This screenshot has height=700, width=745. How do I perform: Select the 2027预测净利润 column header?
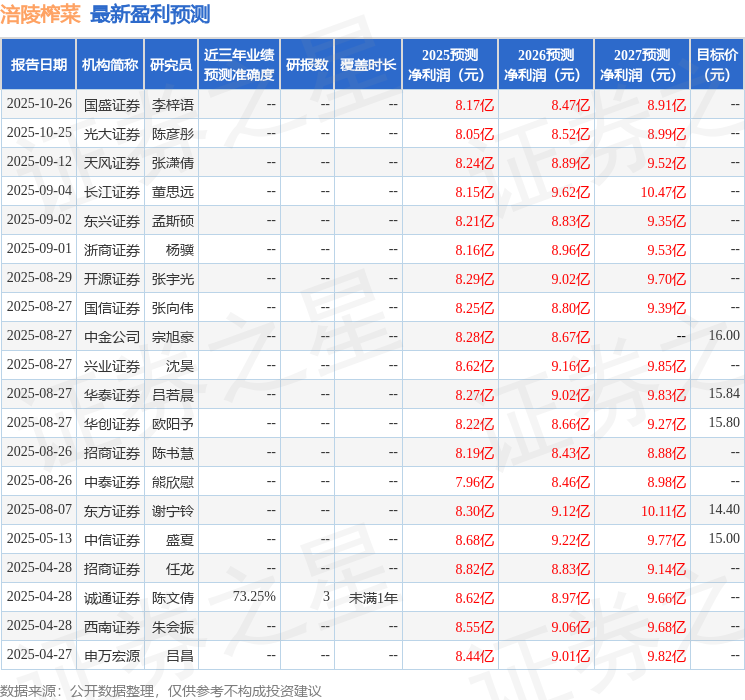coord(642,65)
